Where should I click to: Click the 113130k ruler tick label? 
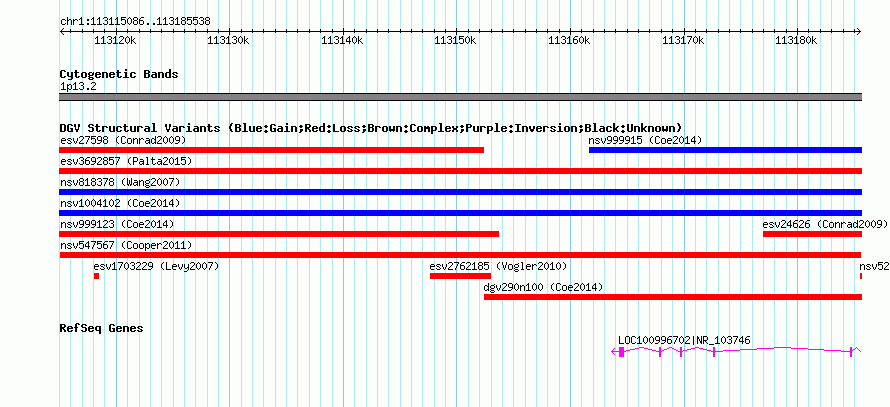click(229, 40)
